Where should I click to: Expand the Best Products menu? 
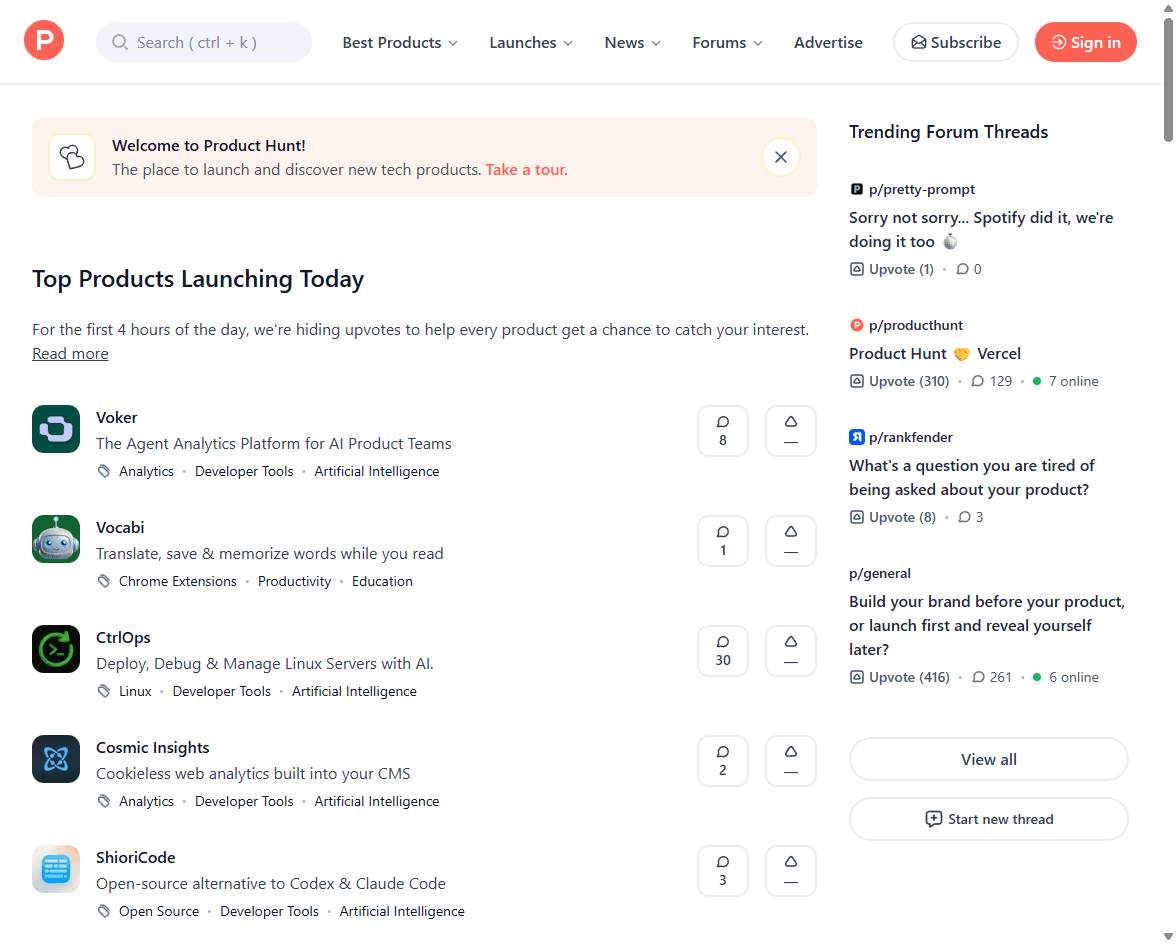[x=400, y=43]
